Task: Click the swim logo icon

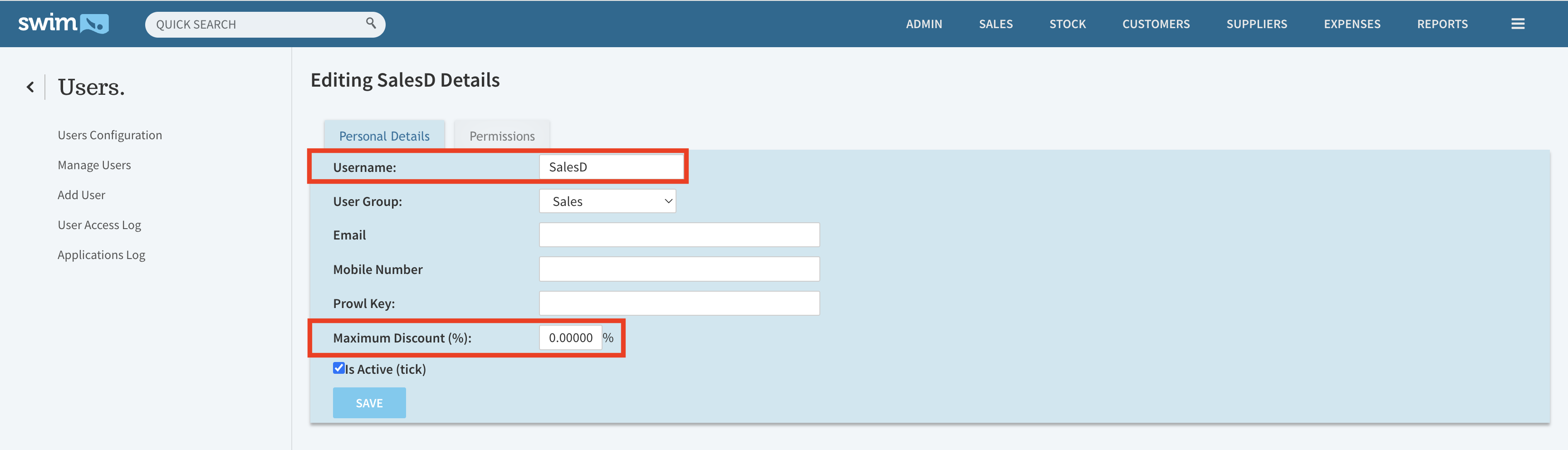Action: tap(64, 24)
